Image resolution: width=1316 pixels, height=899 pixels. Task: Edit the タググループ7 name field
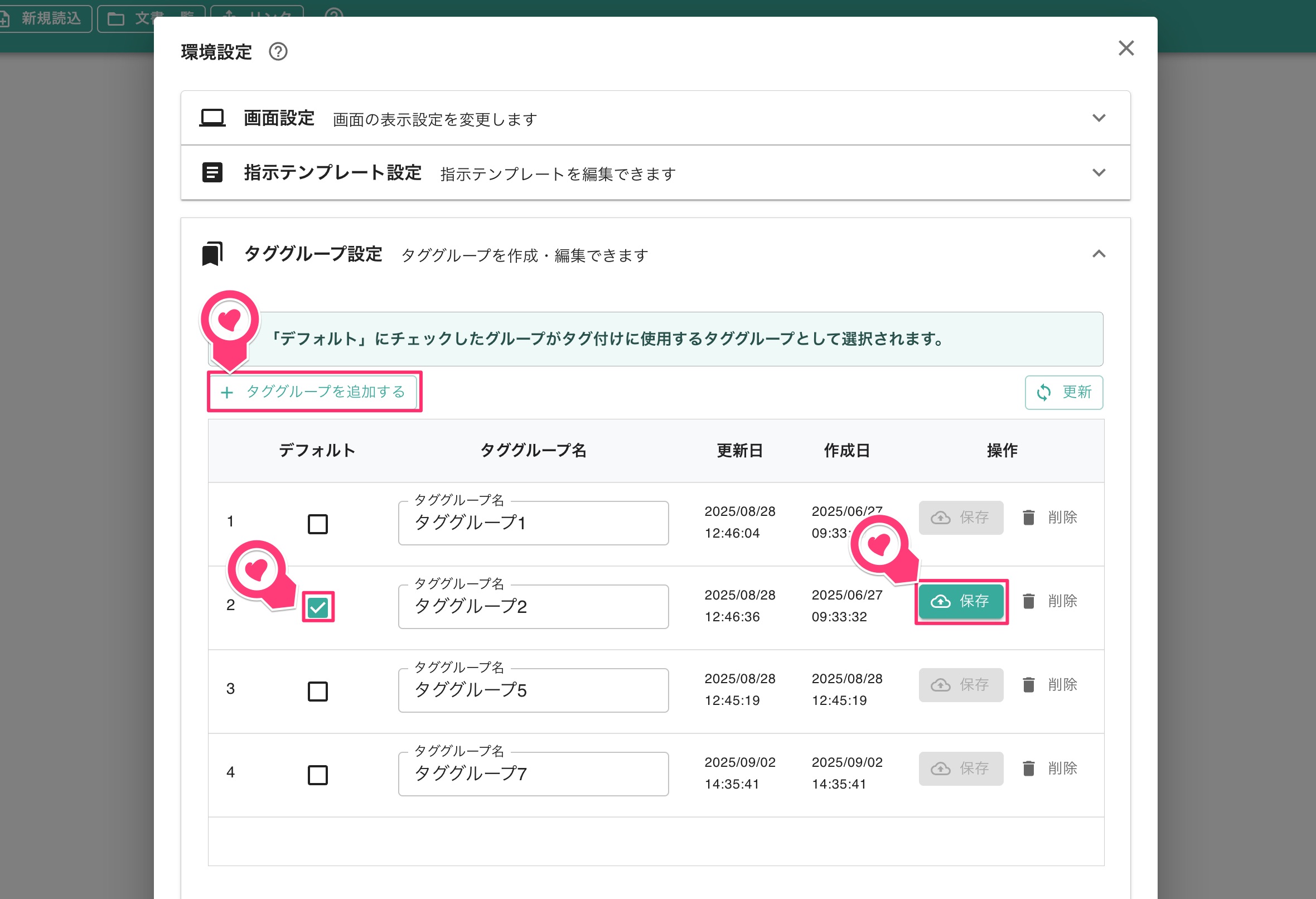pos(533,774)
